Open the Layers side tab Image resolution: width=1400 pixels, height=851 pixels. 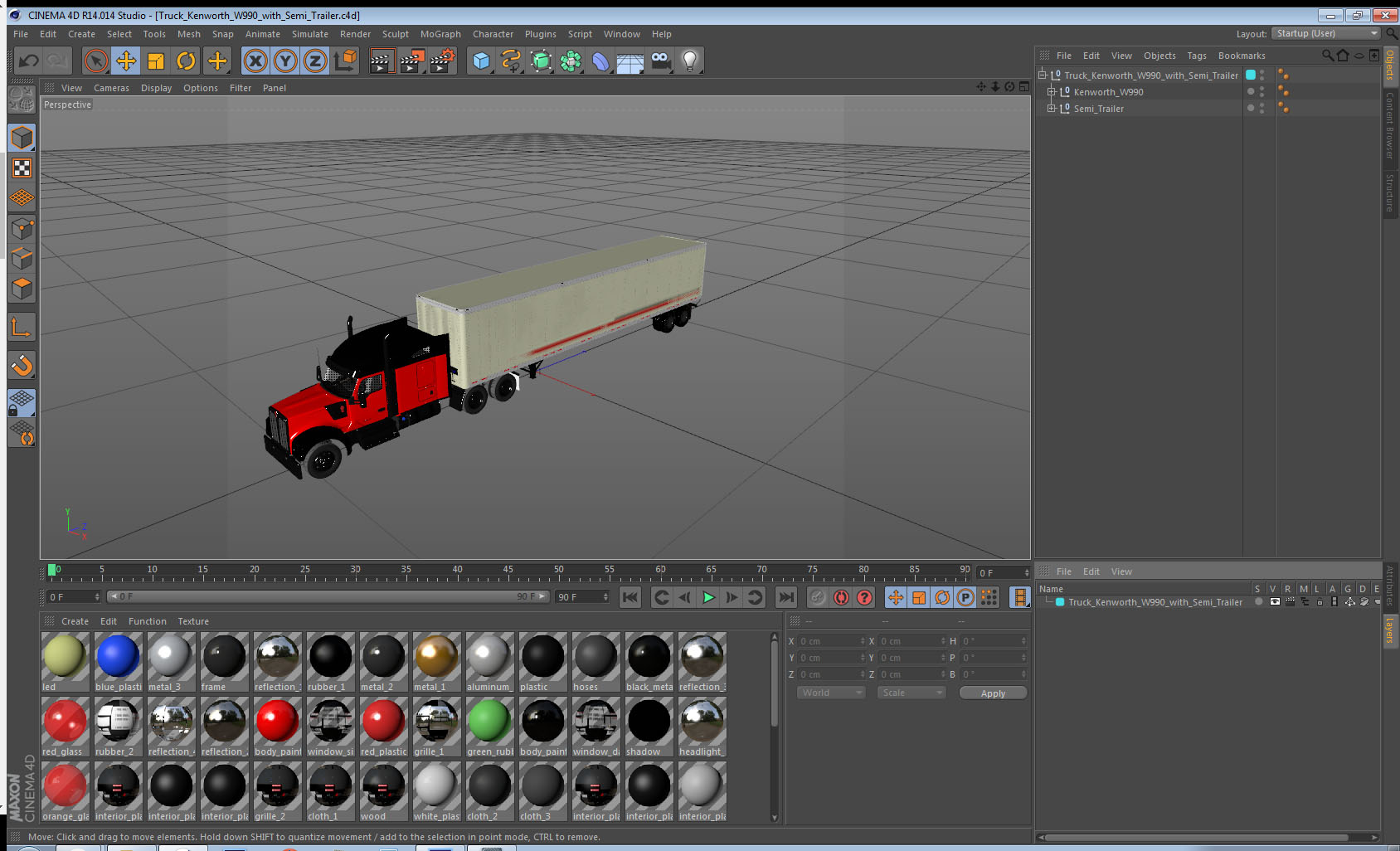click(1390, 630)
